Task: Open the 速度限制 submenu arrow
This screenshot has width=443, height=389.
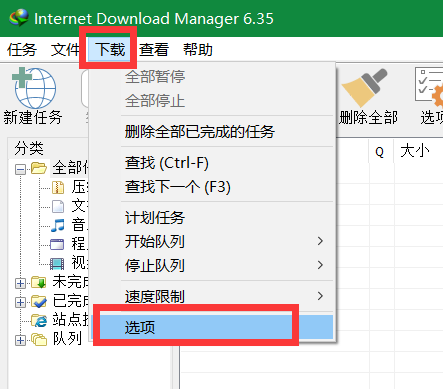Action: tap(320, 296)
